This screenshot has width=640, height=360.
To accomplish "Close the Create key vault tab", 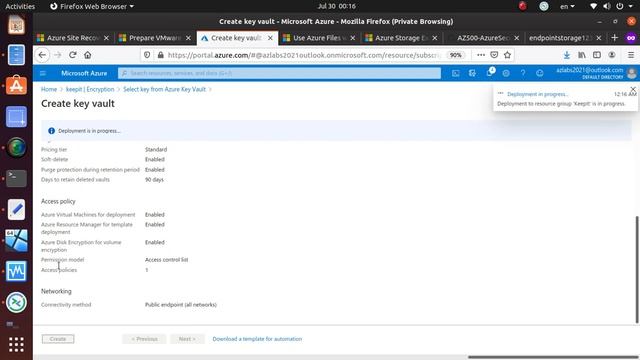I will 270,38.
